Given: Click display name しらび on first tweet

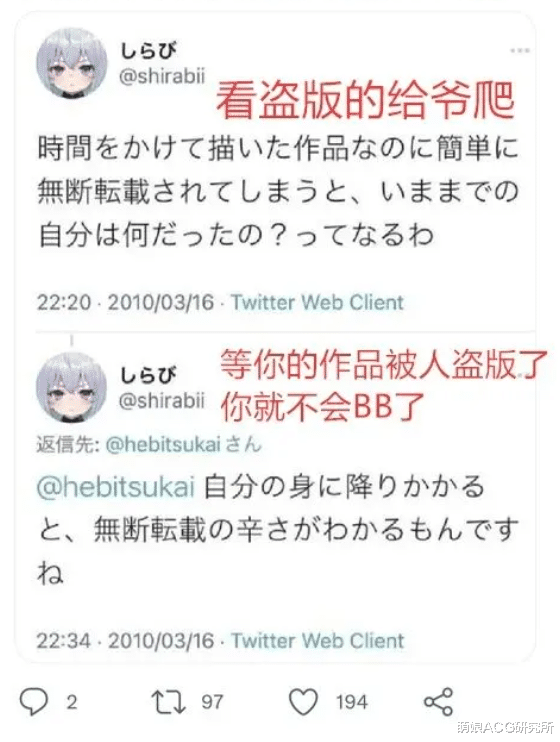Looking at the screenshot, I should click(147, 51).
